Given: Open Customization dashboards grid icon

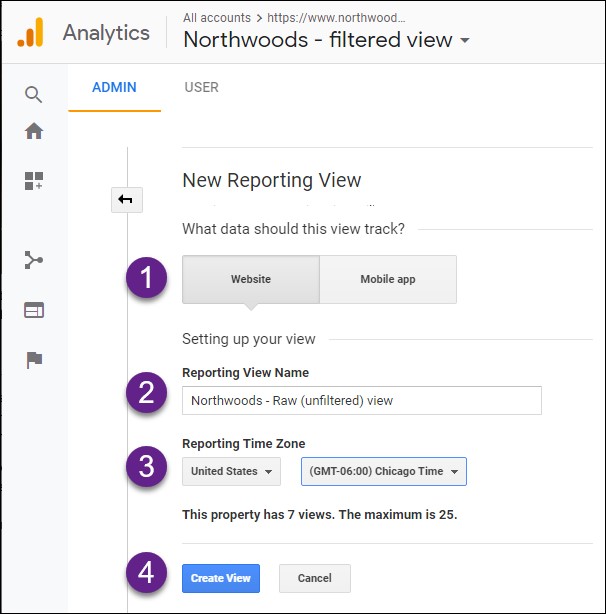Looking at the screenshot, I should (x=34, y=181).
